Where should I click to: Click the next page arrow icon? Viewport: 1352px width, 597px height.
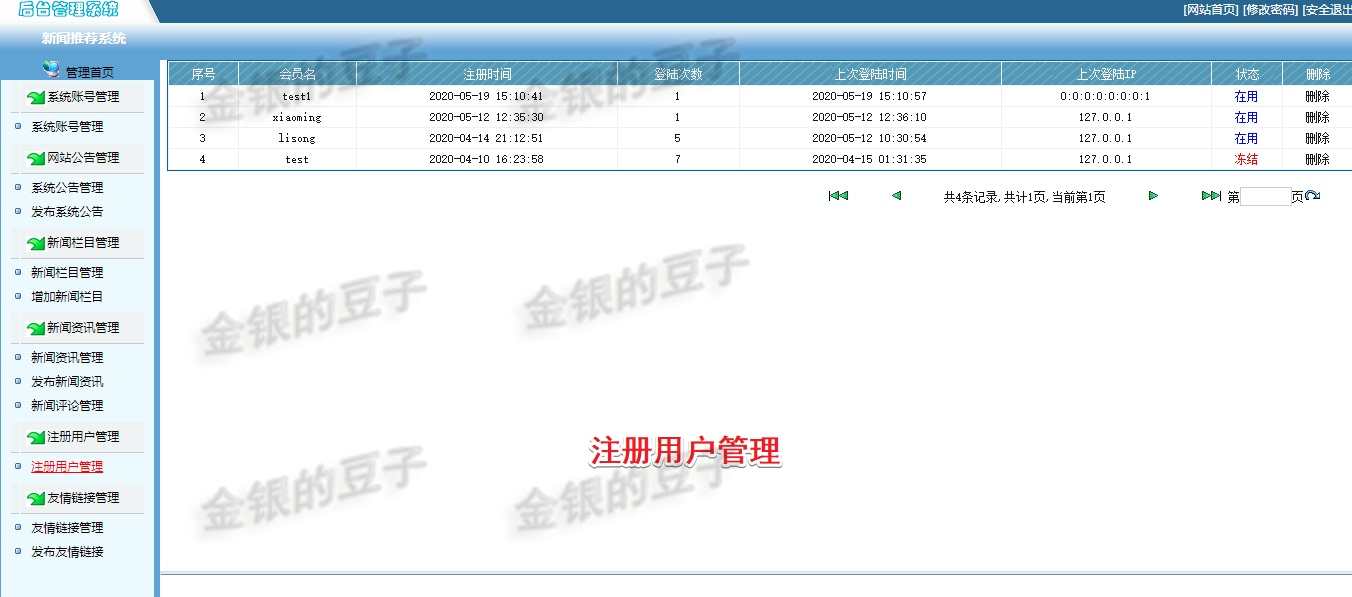click(1152, 195)
